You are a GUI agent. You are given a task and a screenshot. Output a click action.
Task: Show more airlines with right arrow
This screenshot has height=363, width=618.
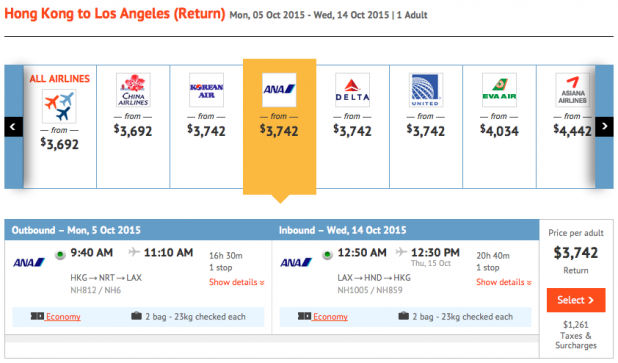[x=604, y=127]
